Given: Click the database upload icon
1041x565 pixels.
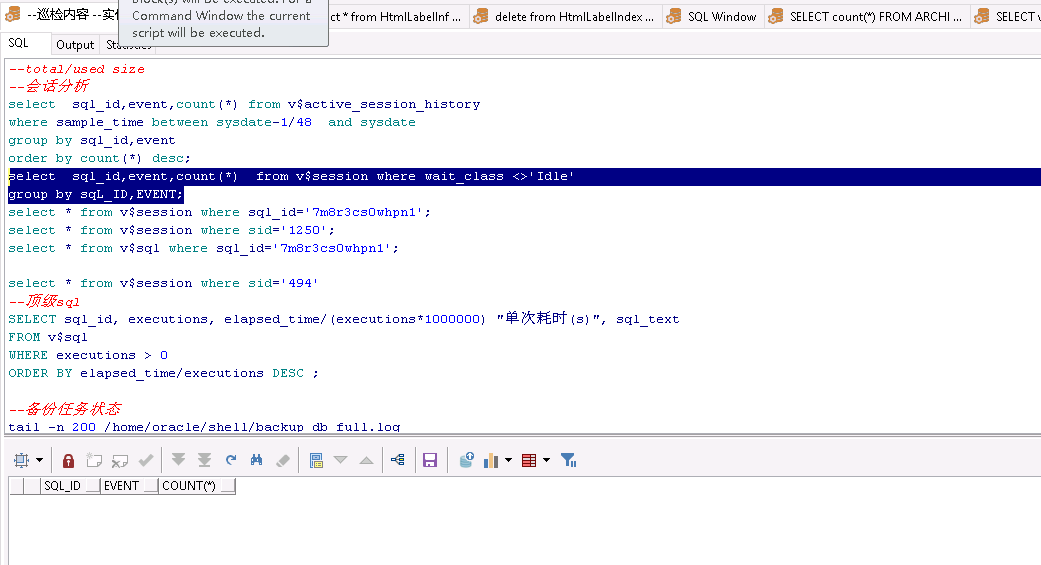Looking at the screenshot, I should click(x=466, y=461).
